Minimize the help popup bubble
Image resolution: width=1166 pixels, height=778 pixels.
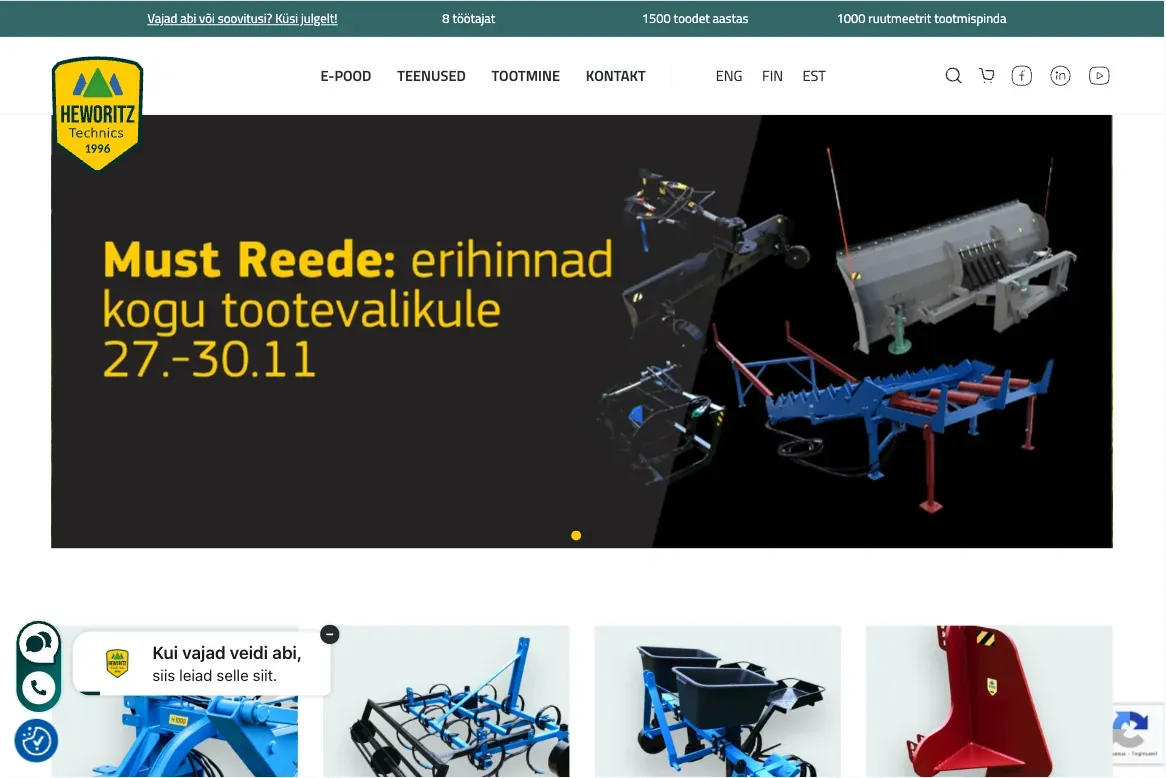coord(330,634)
